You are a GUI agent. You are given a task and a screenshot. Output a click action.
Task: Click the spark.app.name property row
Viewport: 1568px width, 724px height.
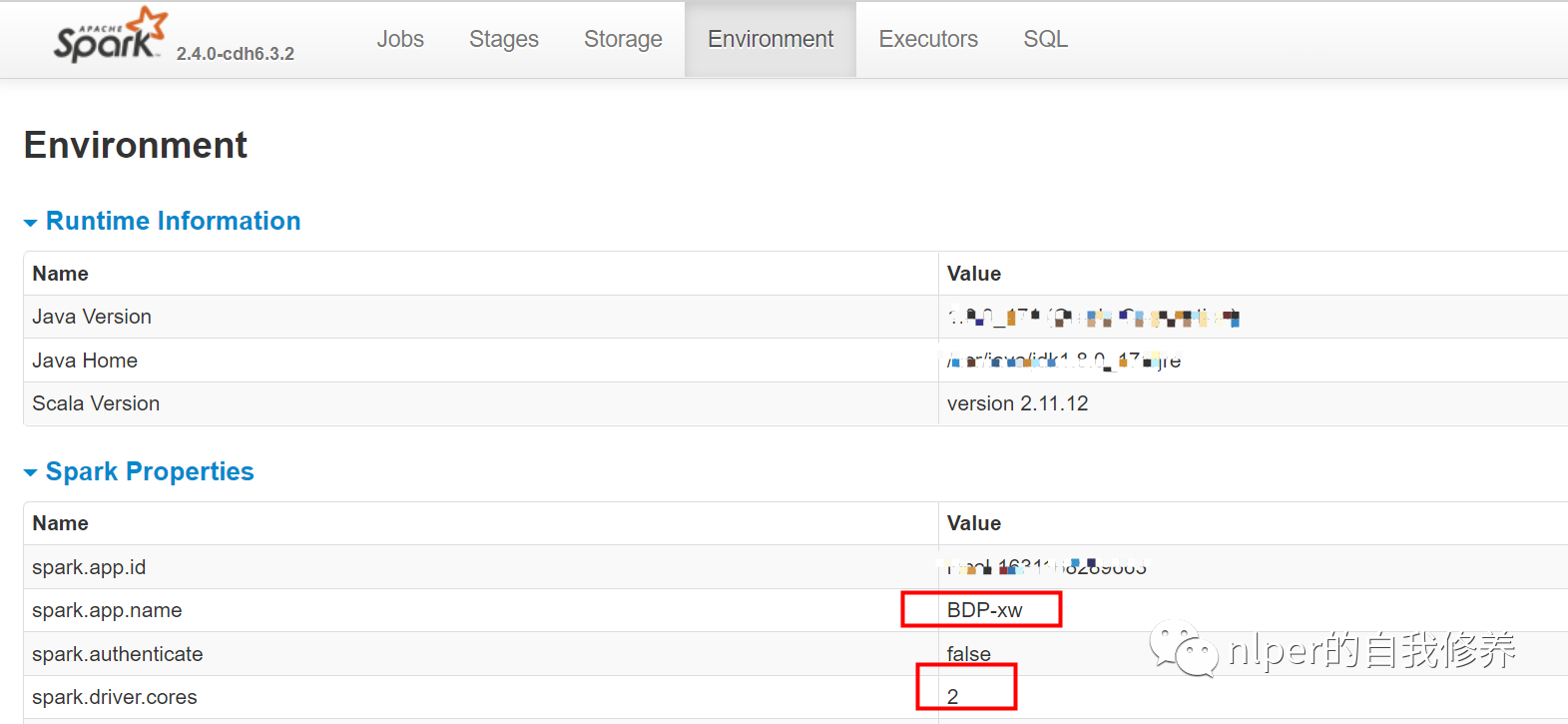tap(107, 610)
